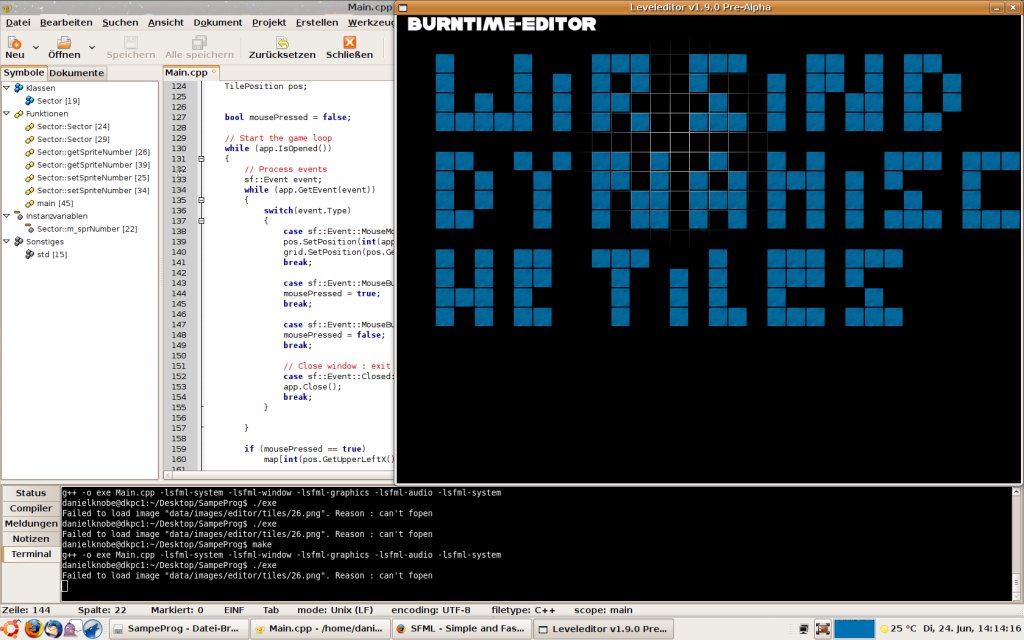The width and height of the screenshot is (1024, 640).
Task: Click the Neu new-file toolbar icon
Action: click(14, 43)
